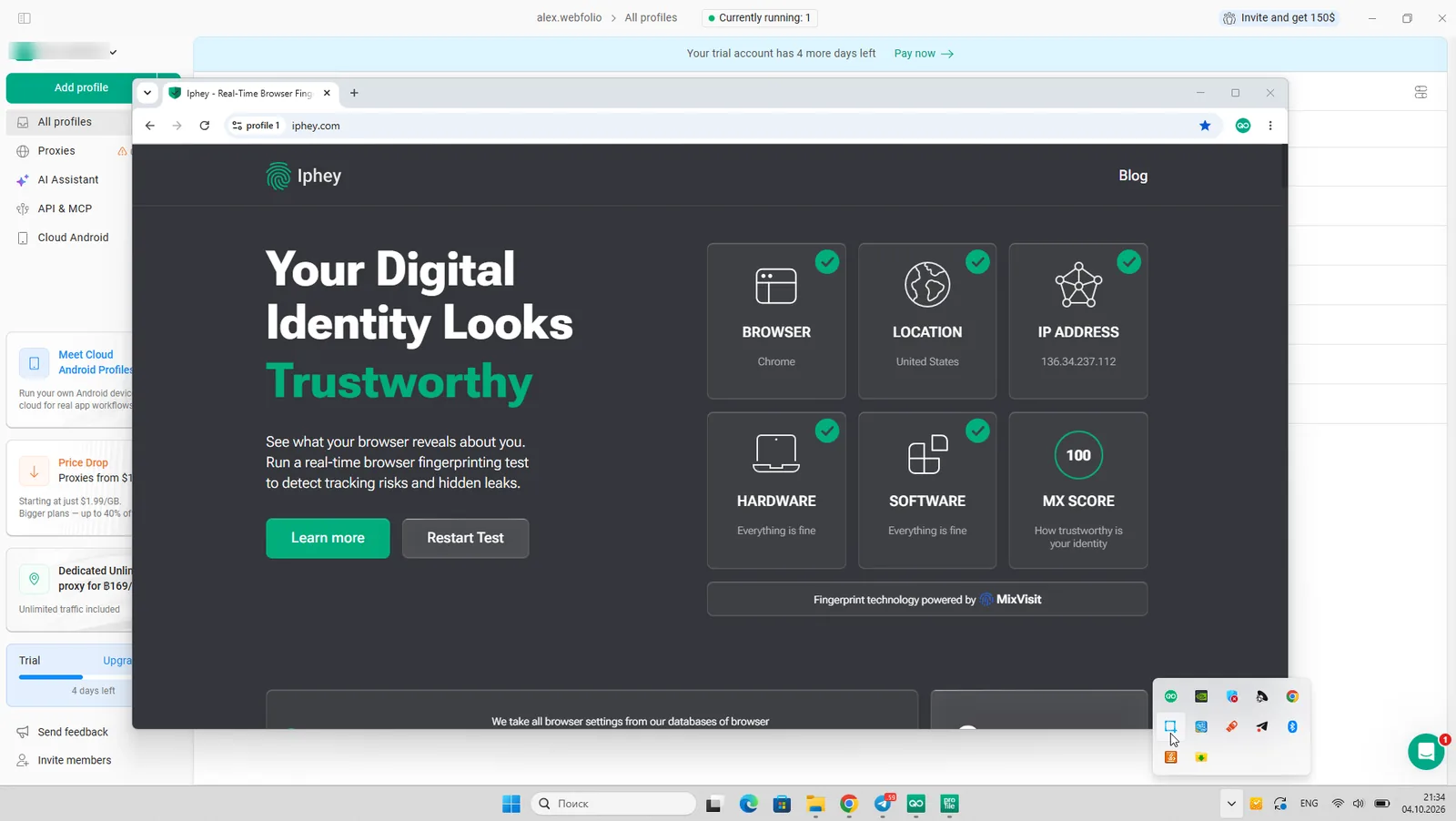The width and height of the screenshot is (1456, 821).
Task: Click the taskbar search field
Action: [x=614, y=804]
